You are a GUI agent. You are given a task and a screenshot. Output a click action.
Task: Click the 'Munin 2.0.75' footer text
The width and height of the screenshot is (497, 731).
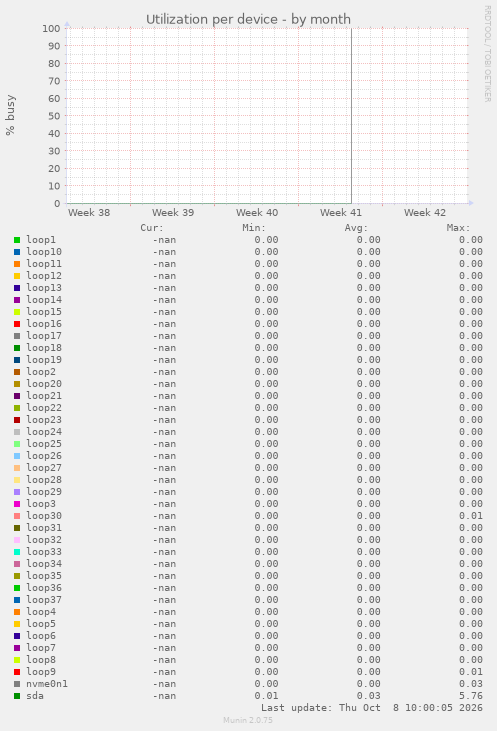tap(248, 720)
